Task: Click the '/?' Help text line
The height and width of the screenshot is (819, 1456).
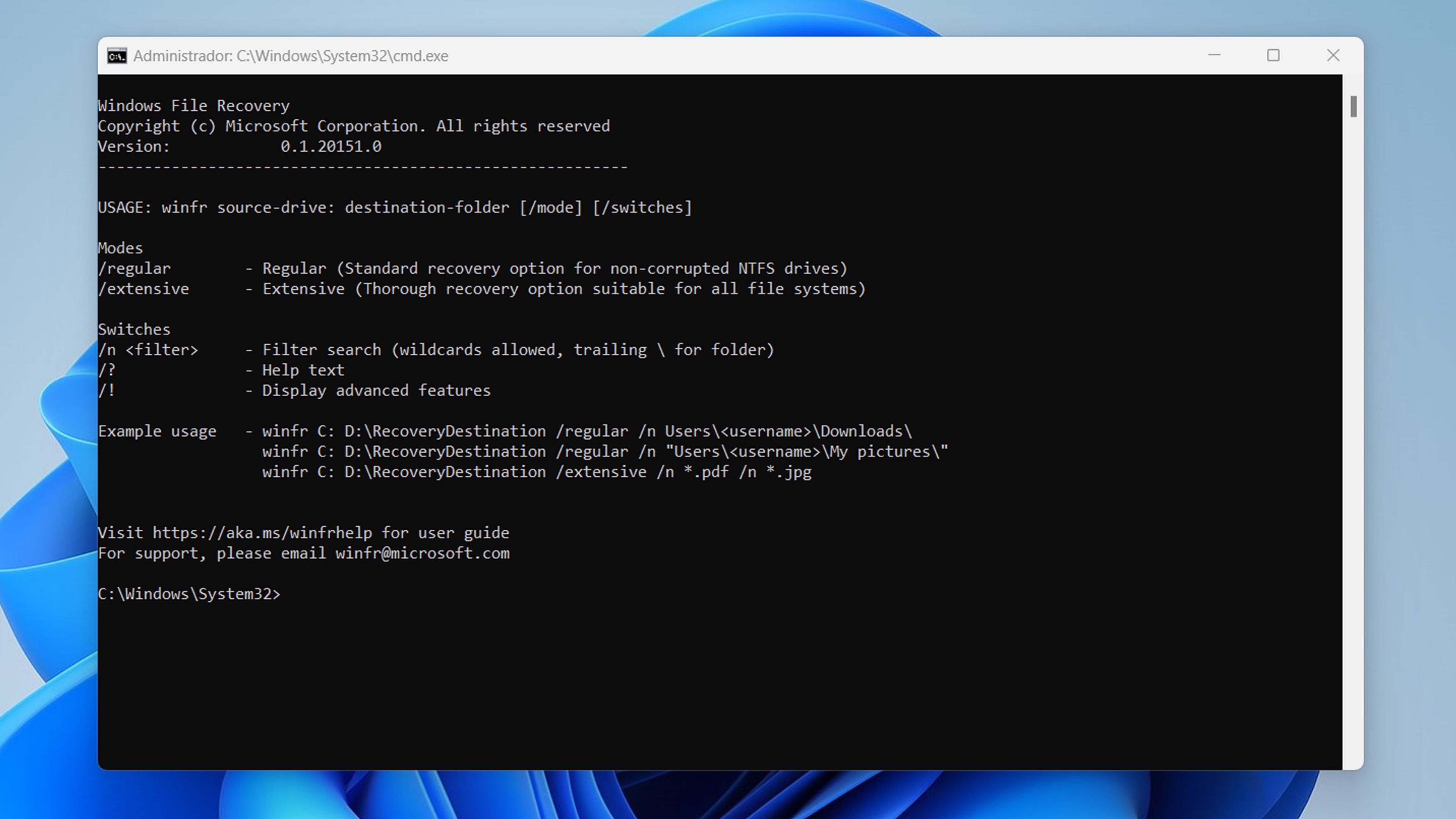Action: [x=221, y=370]
